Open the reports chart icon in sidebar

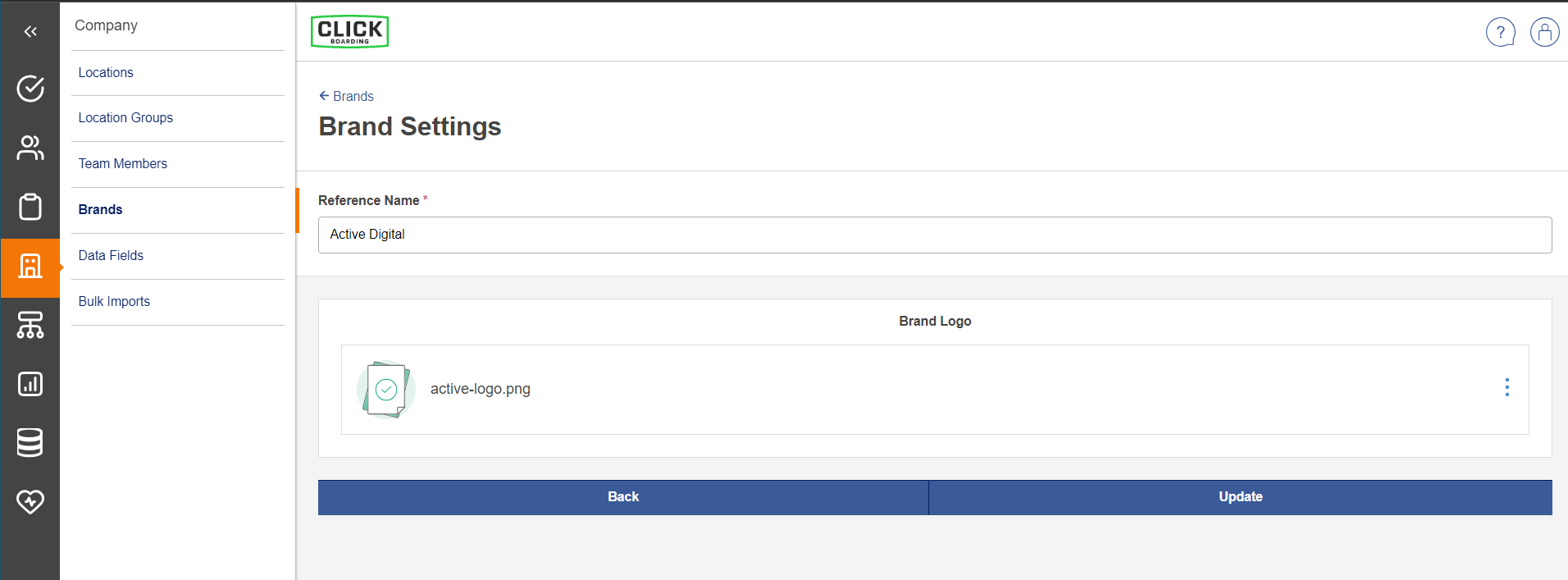(30, 384)
